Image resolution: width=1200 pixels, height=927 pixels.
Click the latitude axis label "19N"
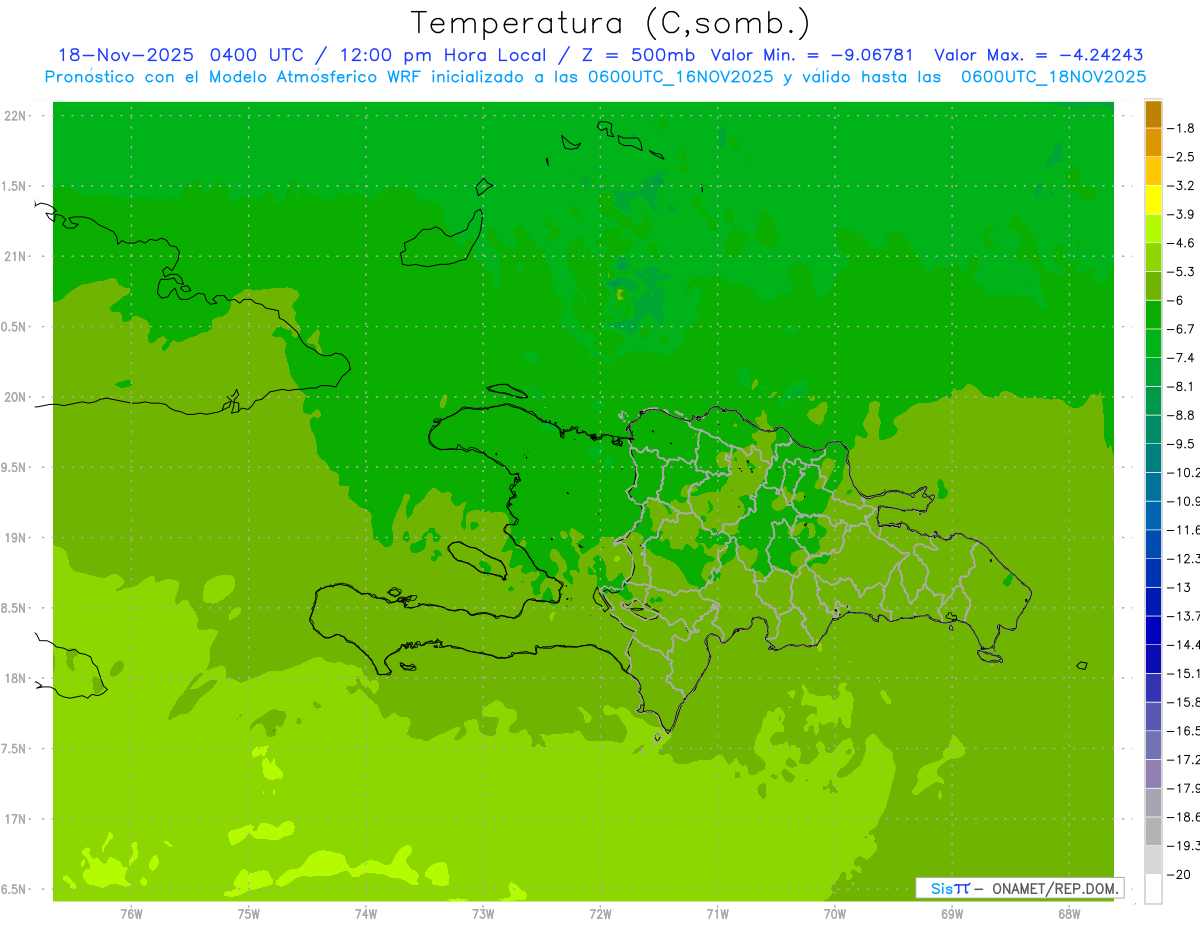[x=14, y=538]
